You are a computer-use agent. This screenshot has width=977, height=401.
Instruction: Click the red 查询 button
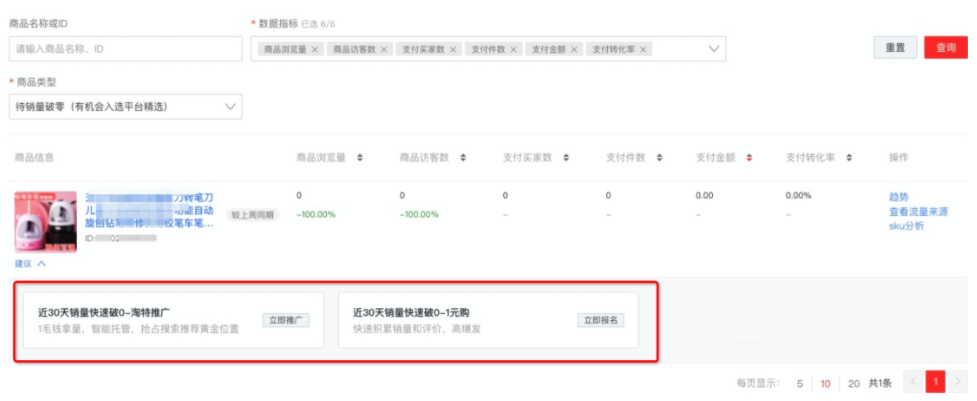945,48
